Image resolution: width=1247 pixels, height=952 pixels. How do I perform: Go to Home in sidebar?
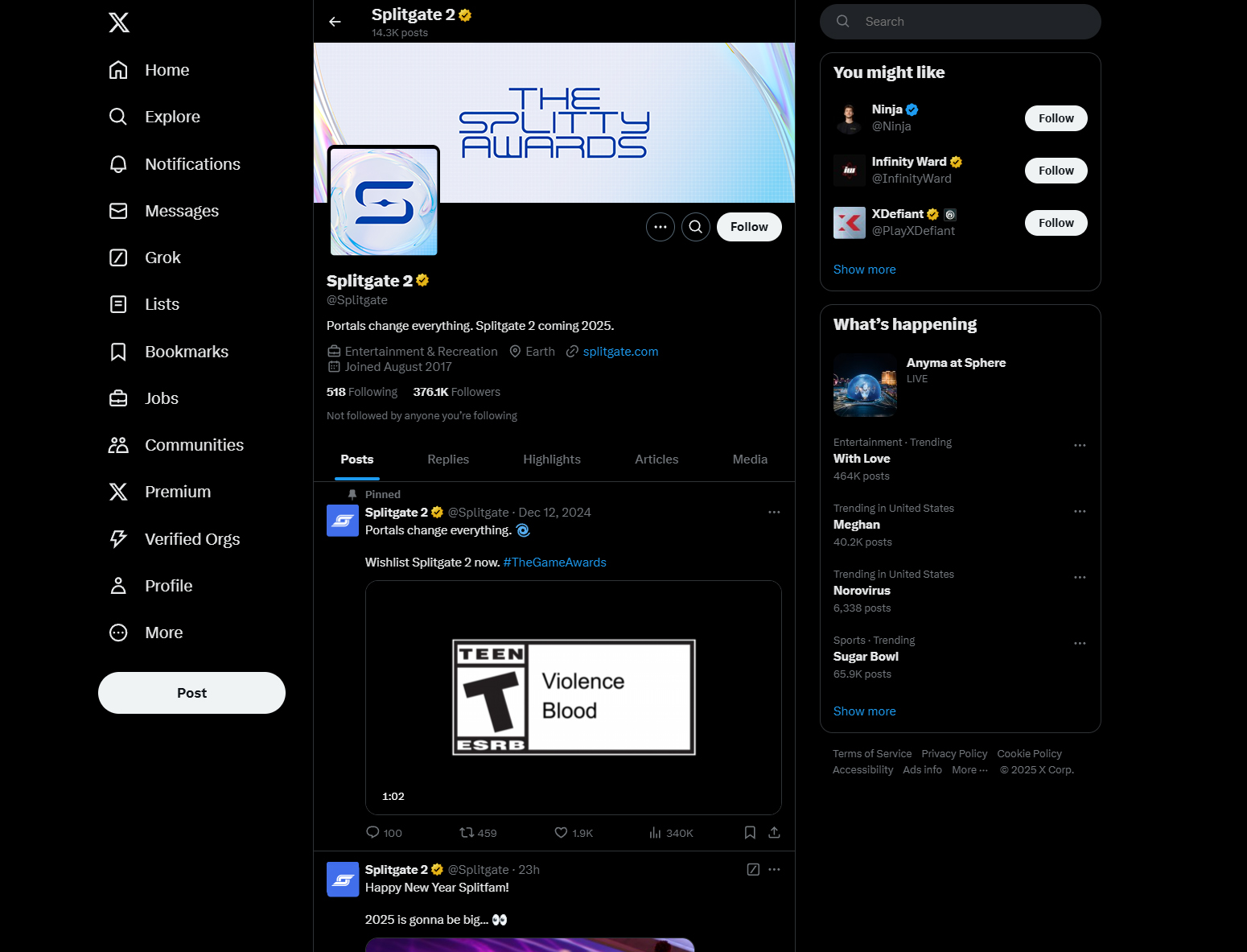coord(150,70)
